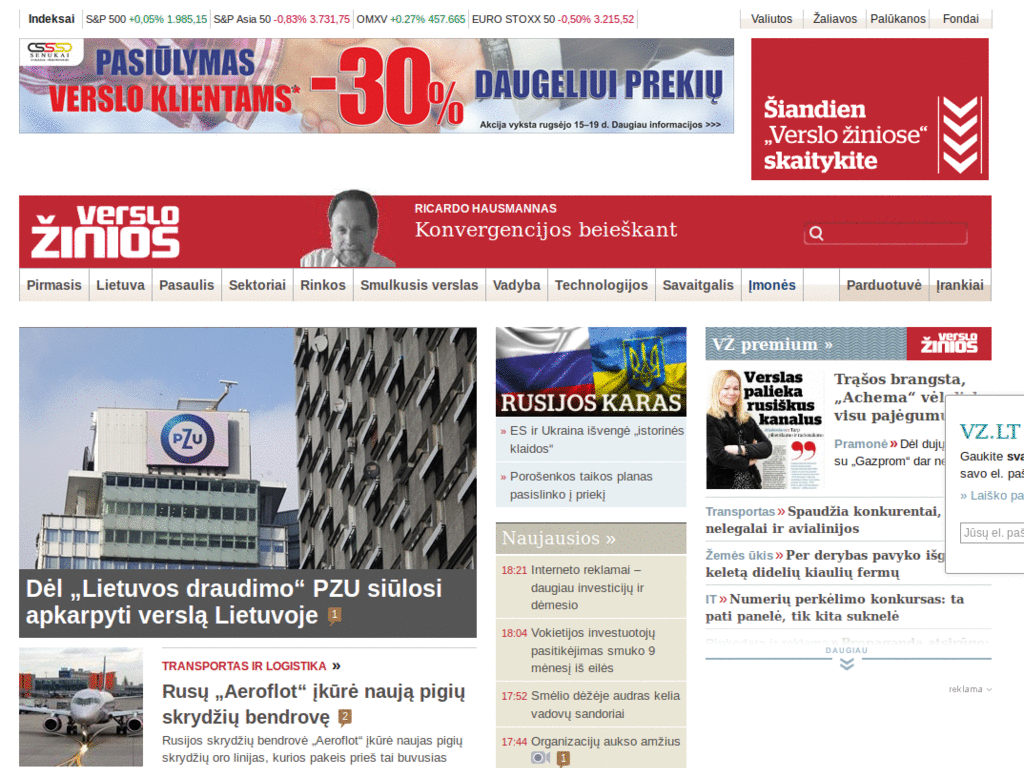Click comment counter '2' on Aeroflot headline
The height and width of the screenshot is (768, 1024).
[x=345, y=716]
